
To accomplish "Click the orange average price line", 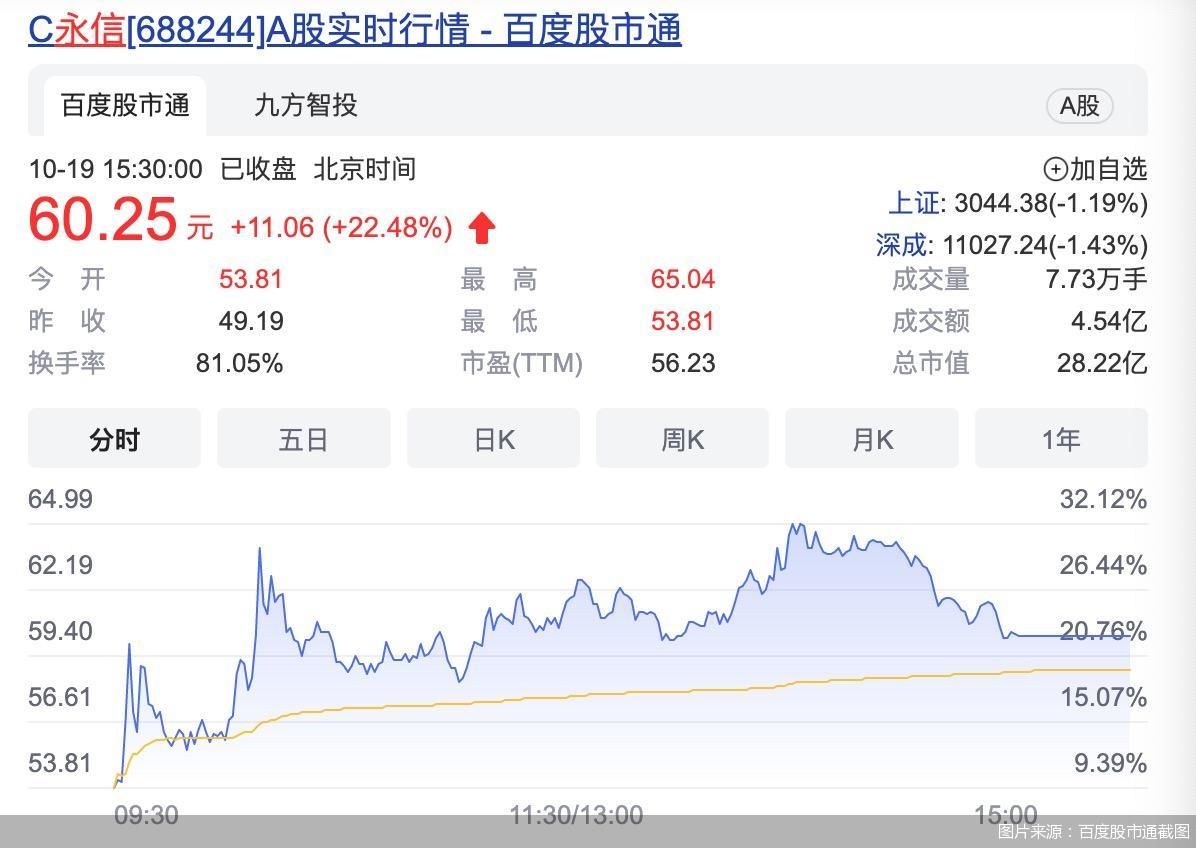I will (x=600, y=696).
